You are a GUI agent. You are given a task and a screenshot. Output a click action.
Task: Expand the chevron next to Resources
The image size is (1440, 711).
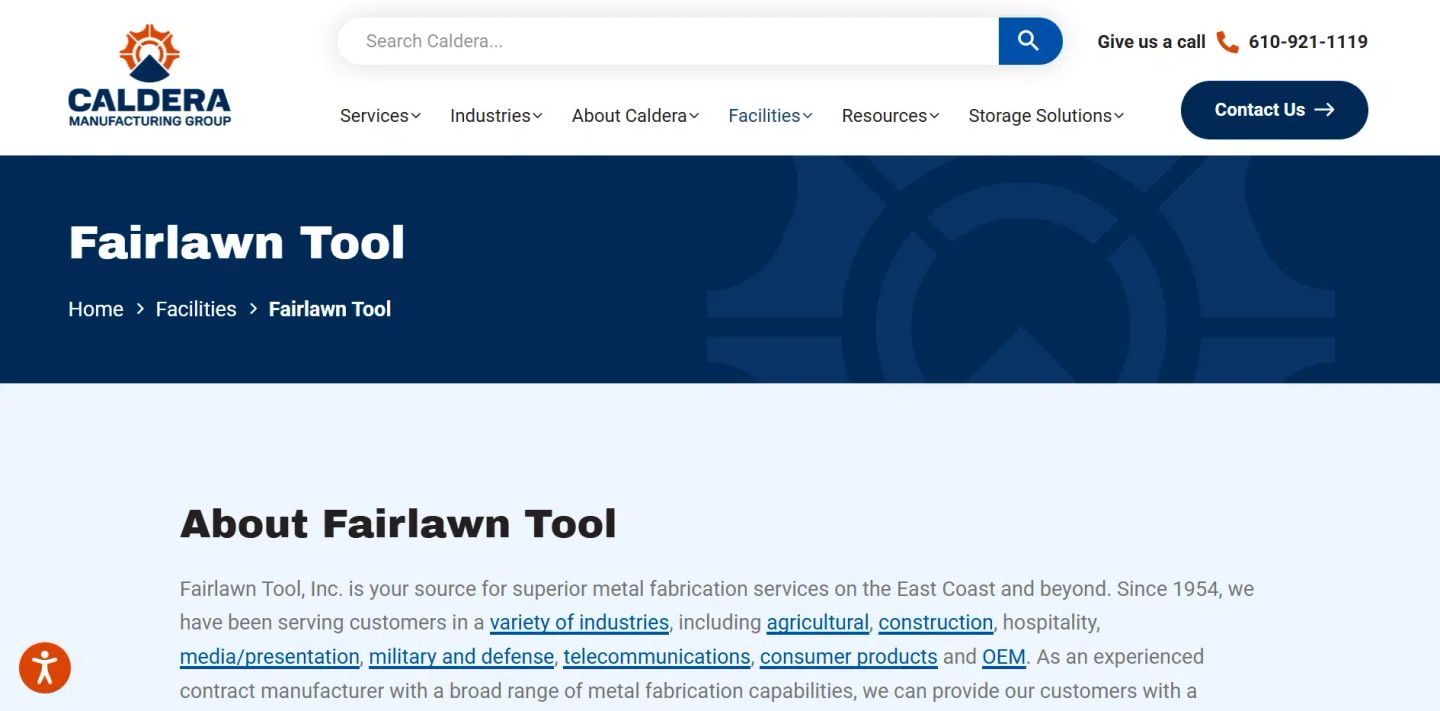(x=934, y=116)
